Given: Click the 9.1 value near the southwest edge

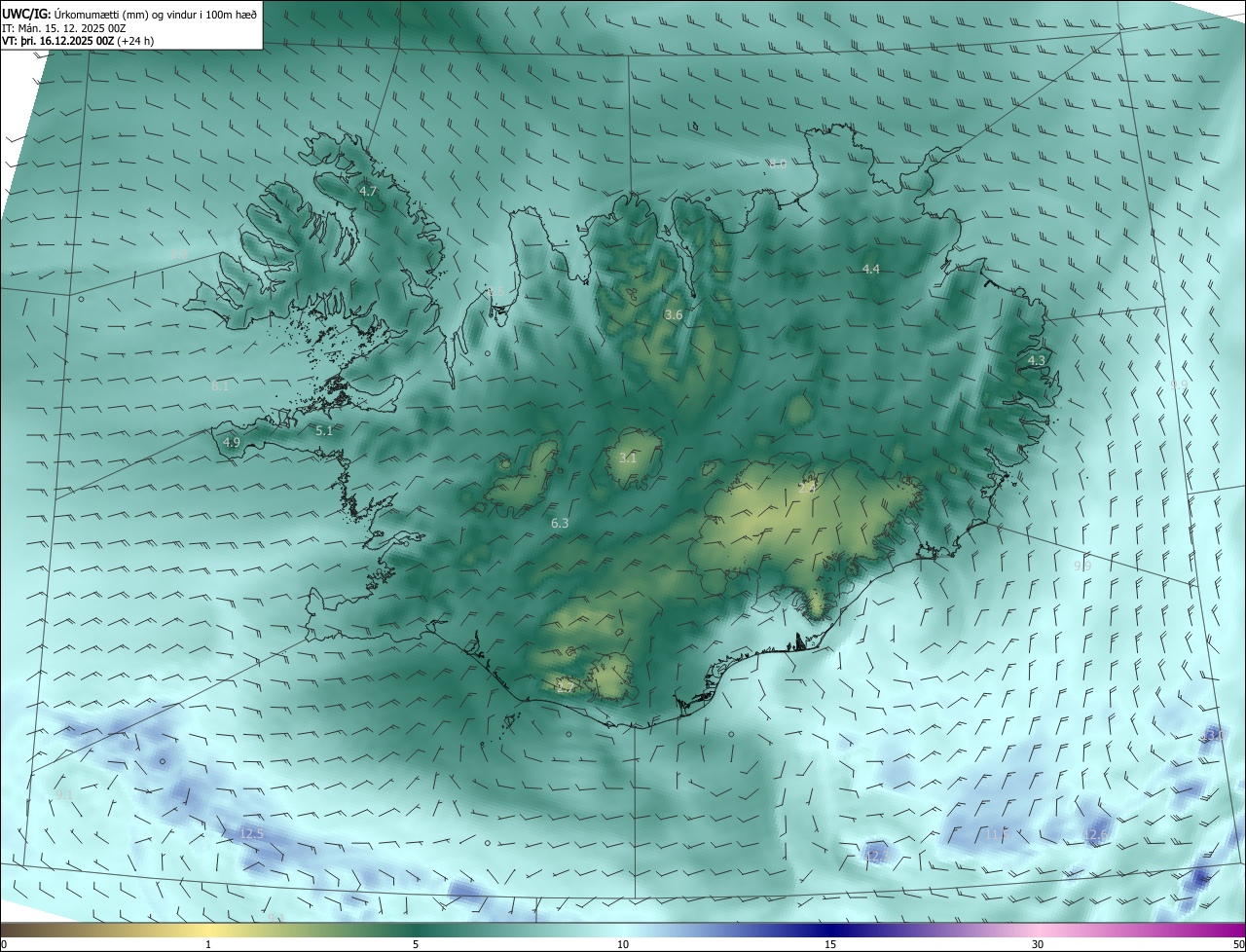Looking at the screenshot, I should coord(64,794).
